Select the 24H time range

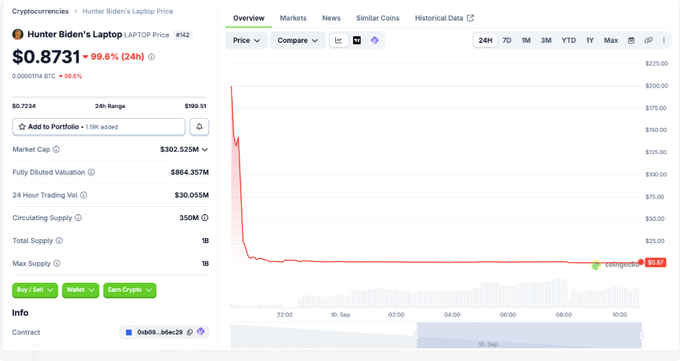[x=485, y=40]
